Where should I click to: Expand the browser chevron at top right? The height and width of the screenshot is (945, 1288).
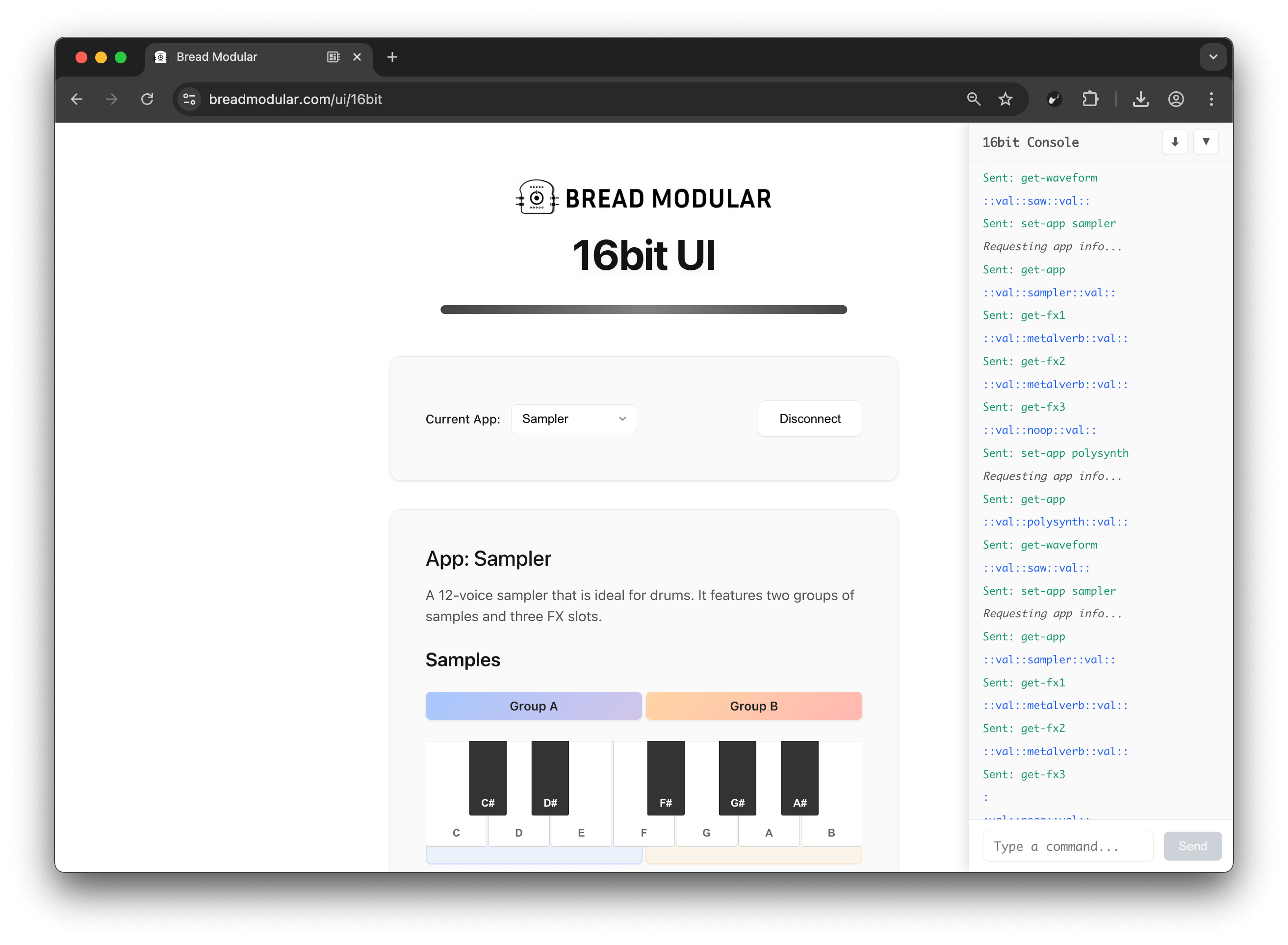point(1212,56)
